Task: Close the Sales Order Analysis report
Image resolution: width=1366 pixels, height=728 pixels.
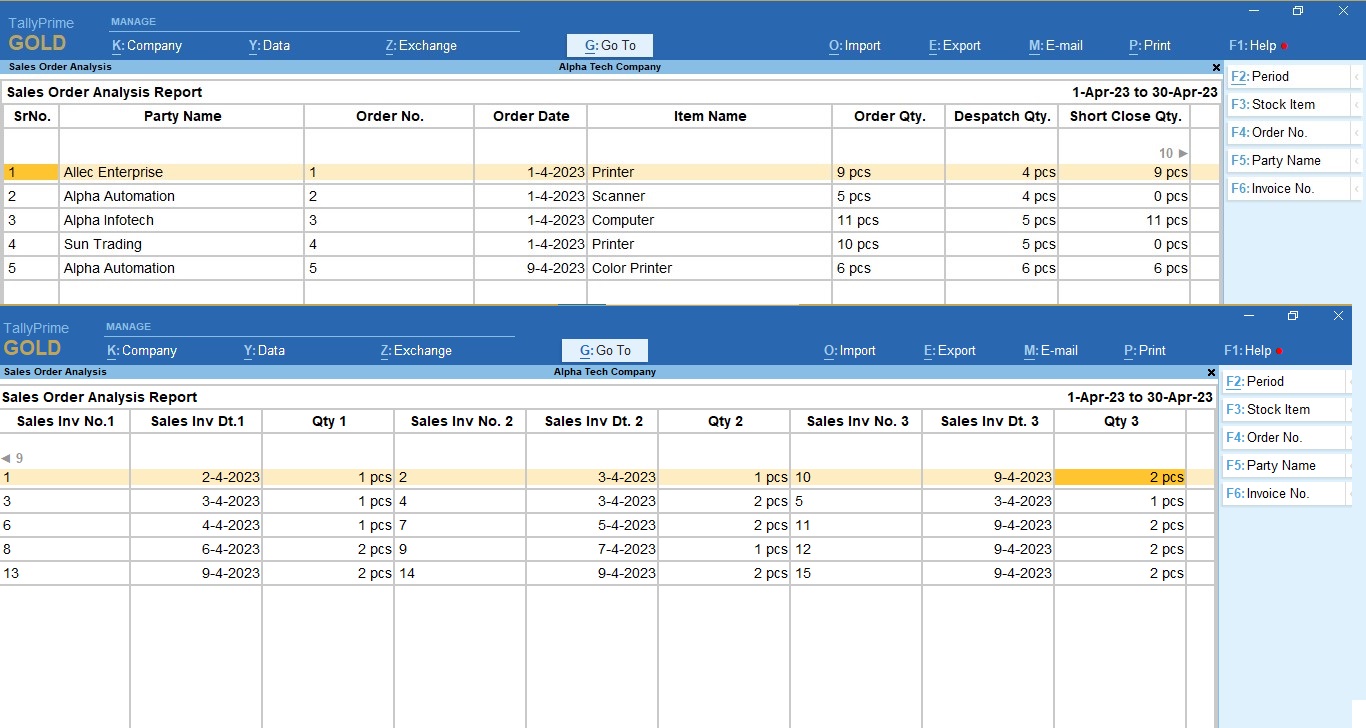Action: [1216, 67]
